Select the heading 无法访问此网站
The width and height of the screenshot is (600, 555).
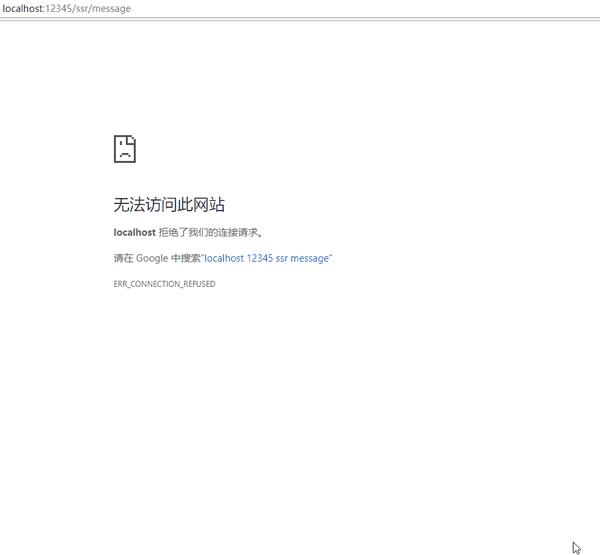pyautogui.click(x=169, y=204)
